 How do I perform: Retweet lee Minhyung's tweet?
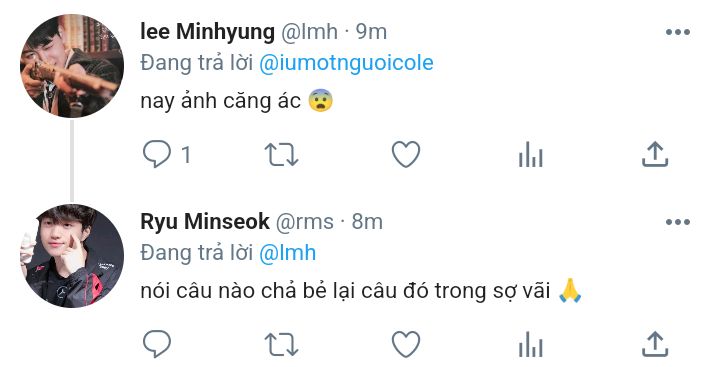(281, 154)
